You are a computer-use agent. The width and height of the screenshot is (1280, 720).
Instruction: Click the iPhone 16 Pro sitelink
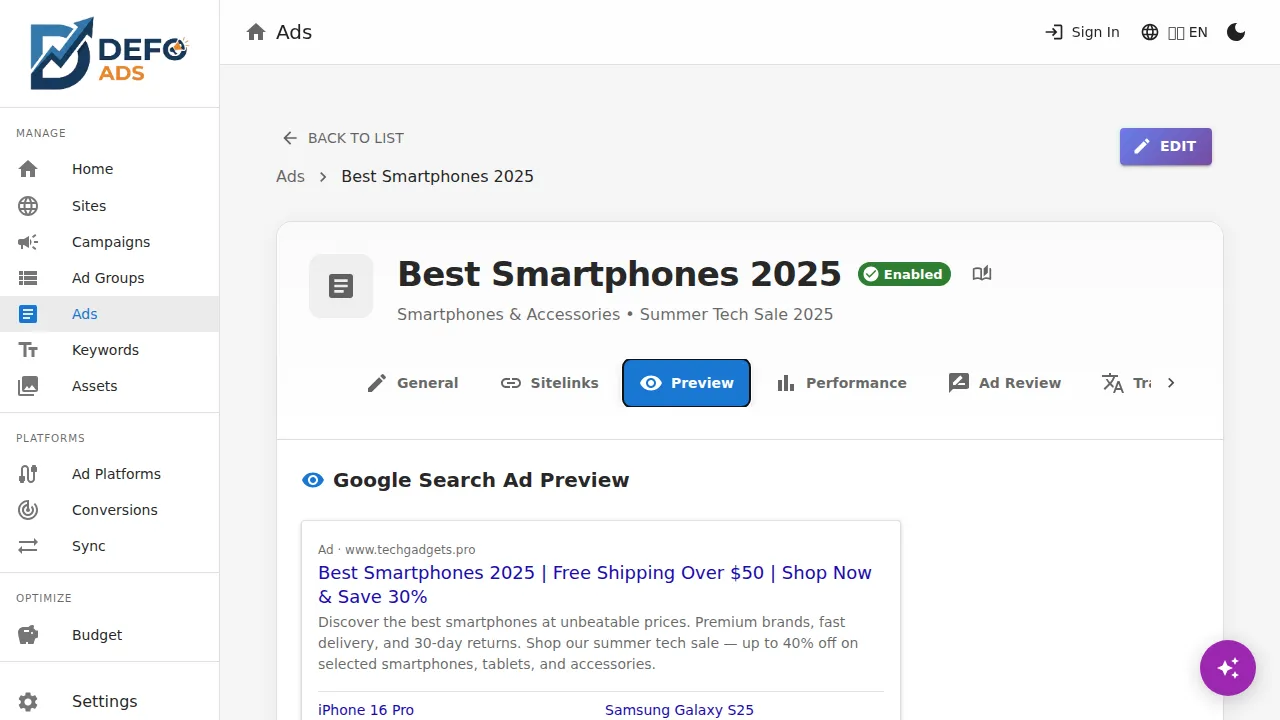coord(366,710)
